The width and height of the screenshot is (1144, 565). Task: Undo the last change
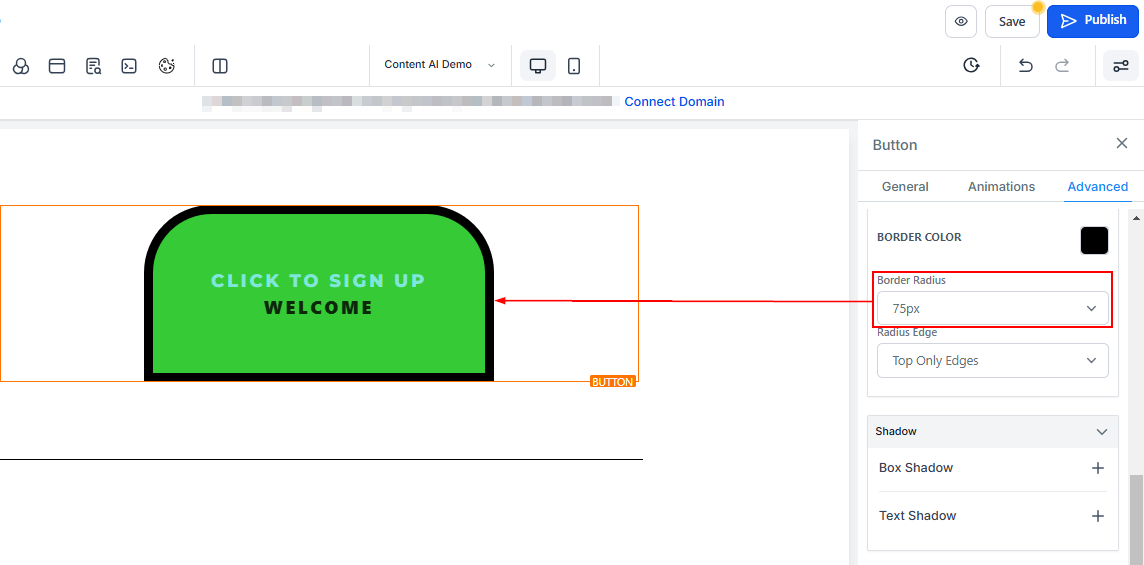click(x=1025, y=66)
